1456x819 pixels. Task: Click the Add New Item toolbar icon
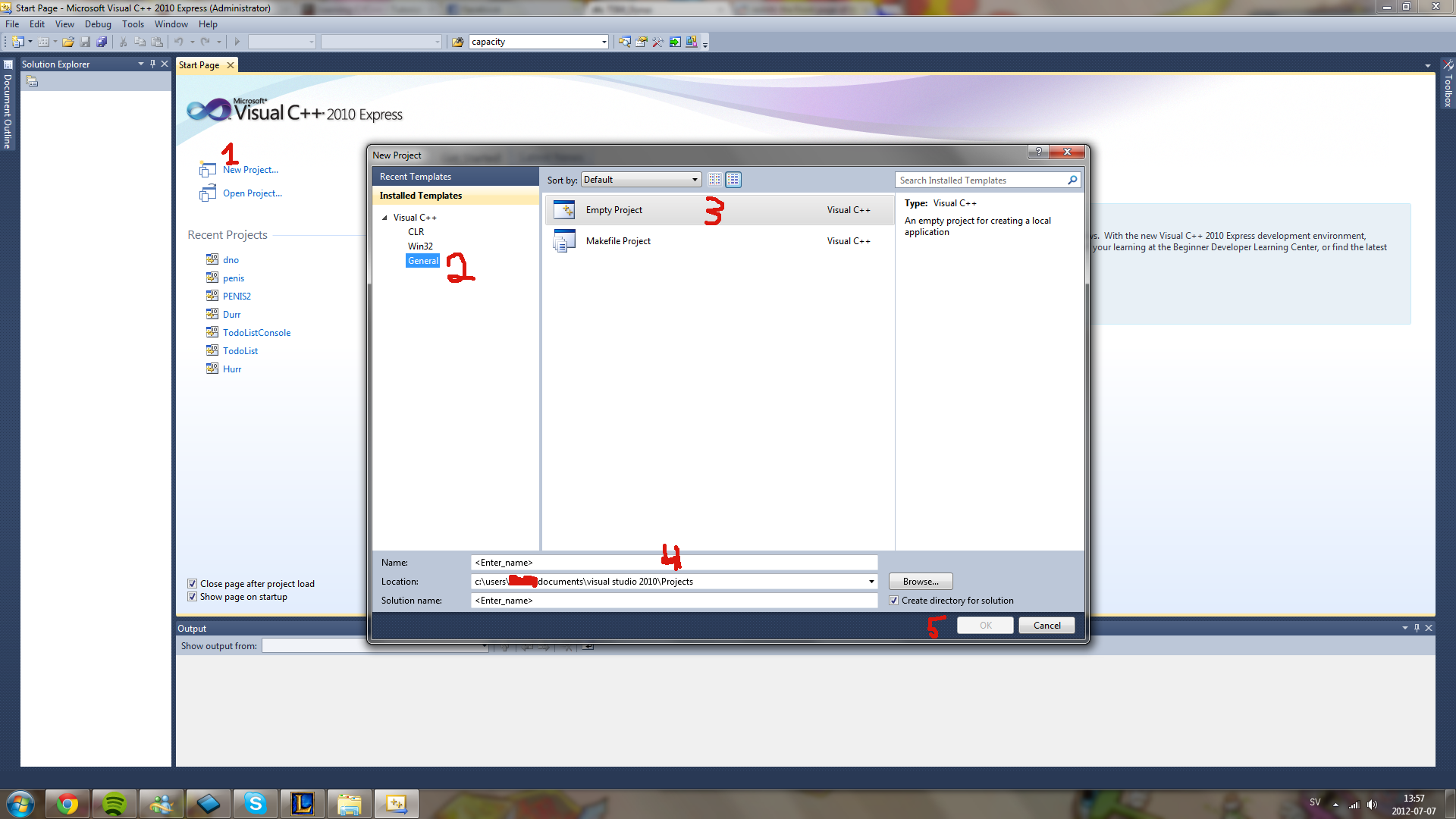pyautogui.click(x=43, y=42)
